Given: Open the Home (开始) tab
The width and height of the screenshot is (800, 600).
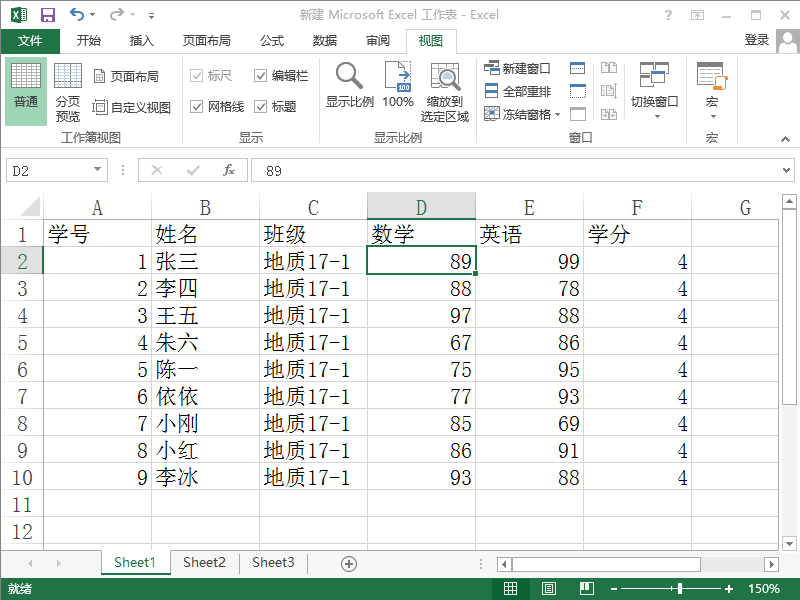Looking at the screenshot, I should click(89, 41).
